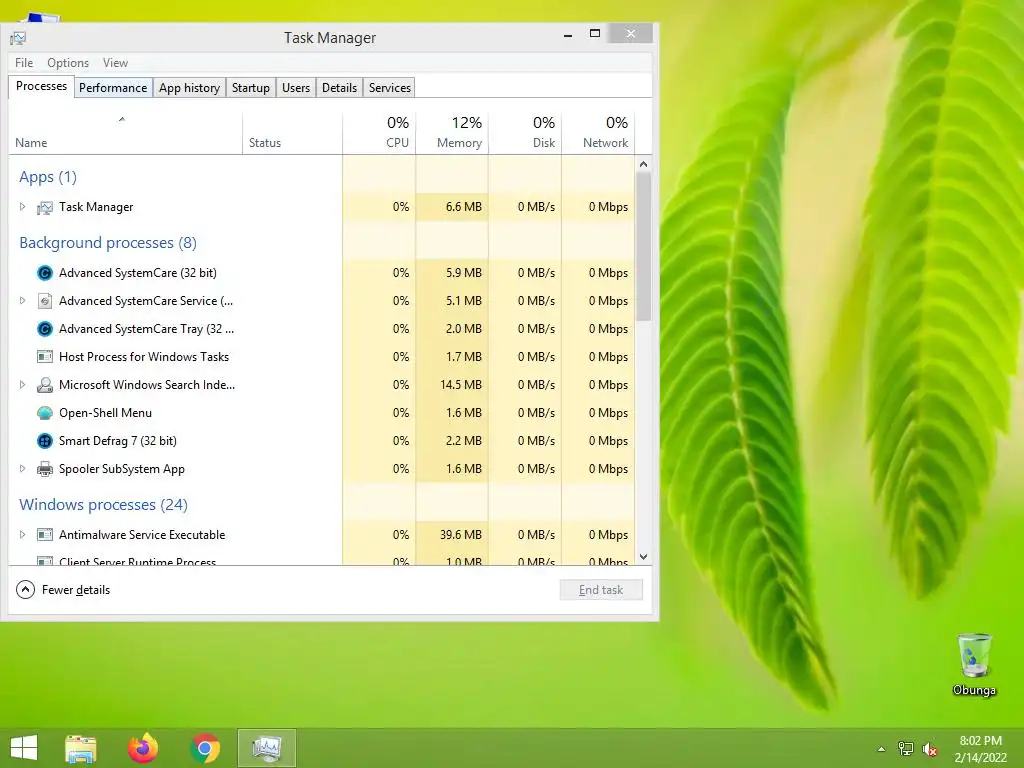Click the scrollbar down arrow
This screenshot has height=768, width=1024.
coord(644,557)
